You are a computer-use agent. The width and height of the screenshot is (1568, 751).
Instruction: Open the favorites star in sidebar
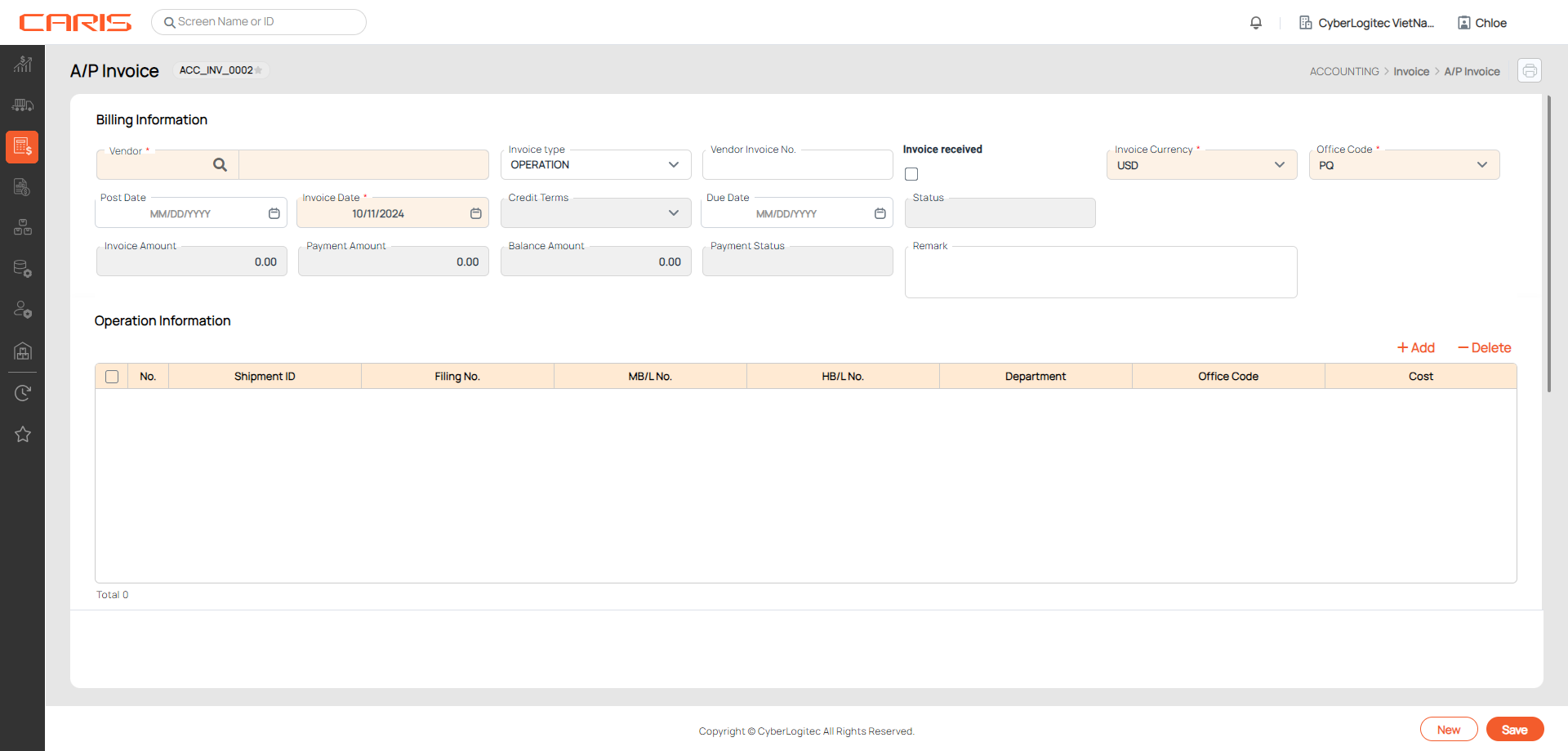pos(23,435)
